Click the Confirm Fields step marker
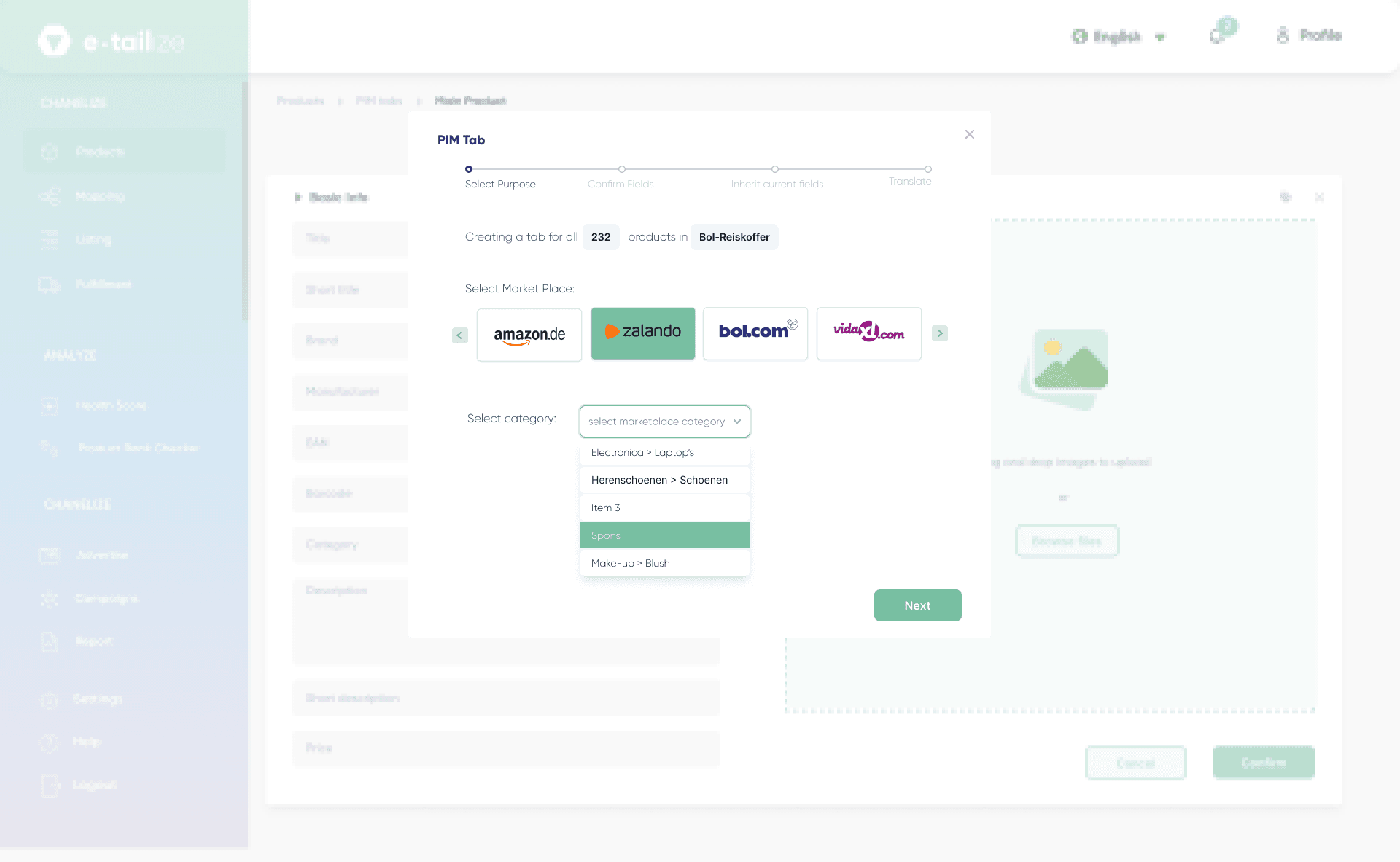This screenshot has width=1400, height=862. tap(622, 169)
